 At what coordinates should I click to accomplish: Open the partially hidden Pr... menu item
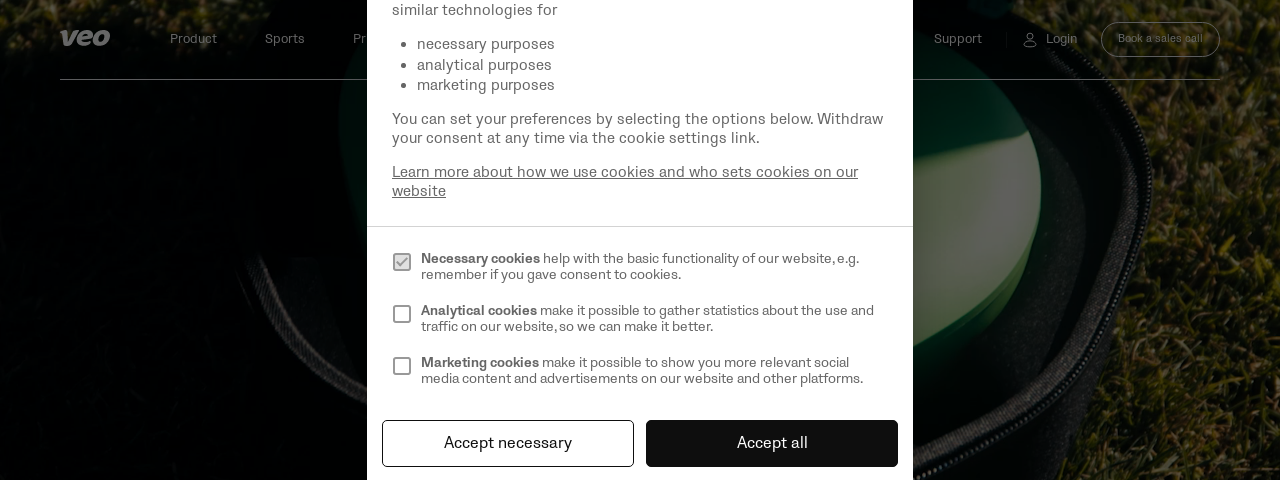click(360, 39)
